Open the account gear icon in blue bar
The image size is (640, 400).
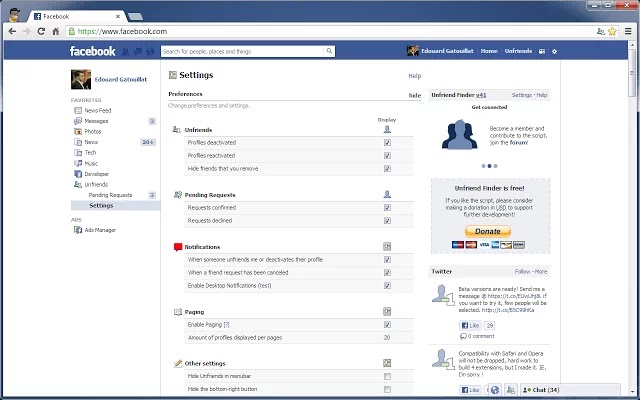(554, 51)
